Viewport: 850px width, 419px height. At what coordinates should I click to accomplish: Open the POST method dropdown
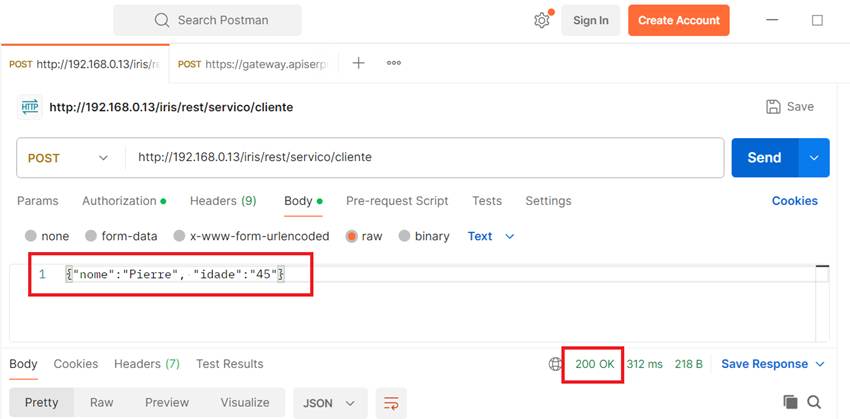point(69,158)
